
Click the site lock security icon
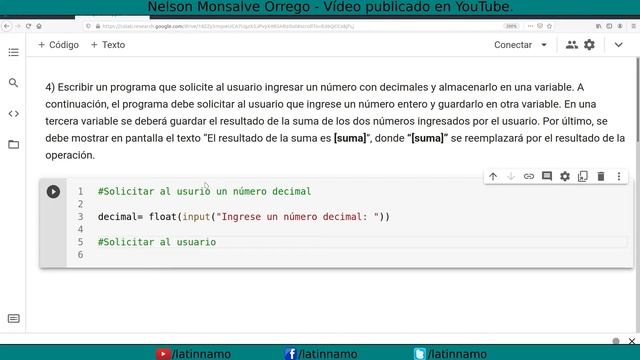[98, 26]
